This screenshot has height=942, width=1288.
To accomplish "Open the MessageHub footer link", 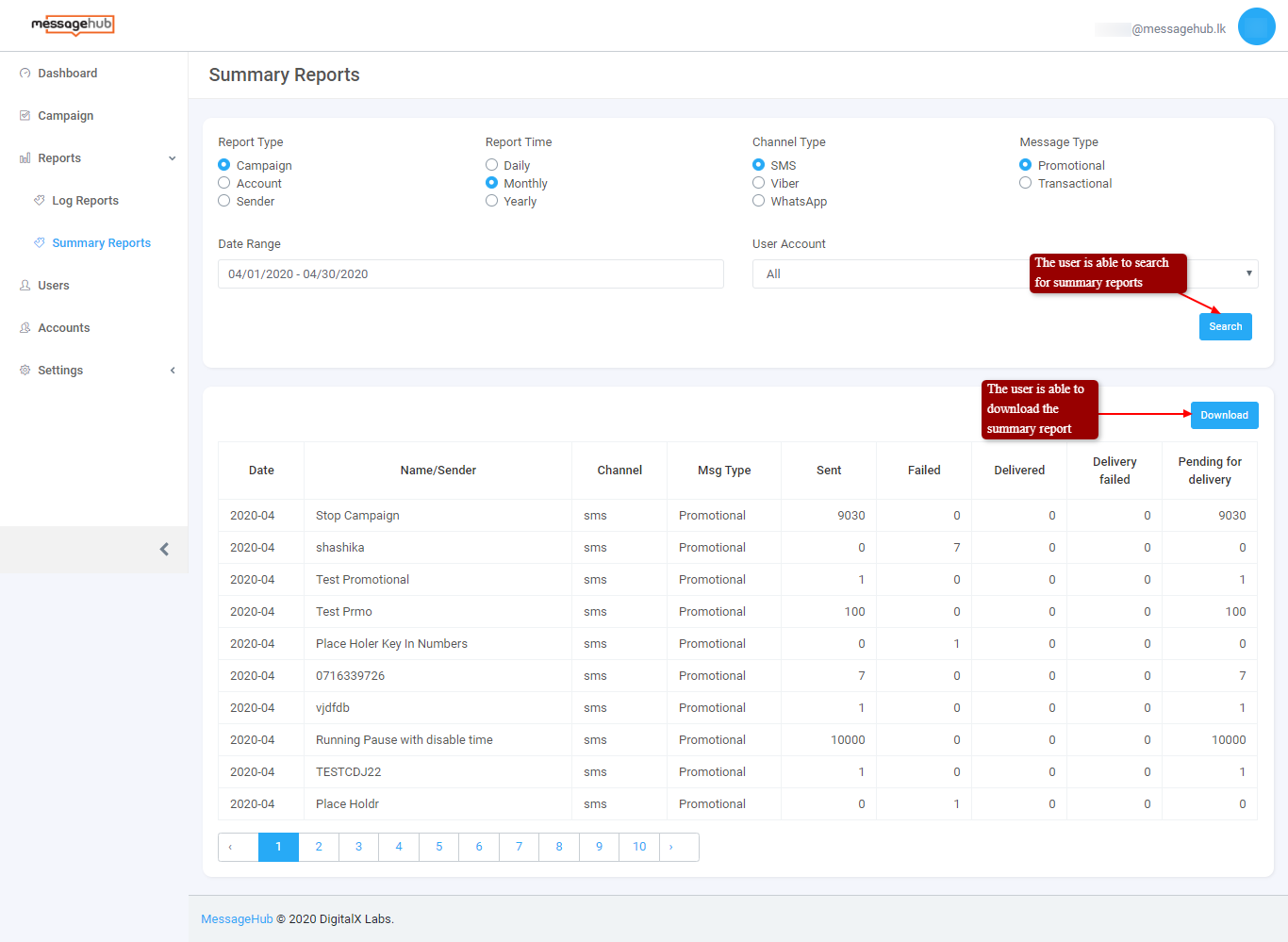I will (237, 919).
